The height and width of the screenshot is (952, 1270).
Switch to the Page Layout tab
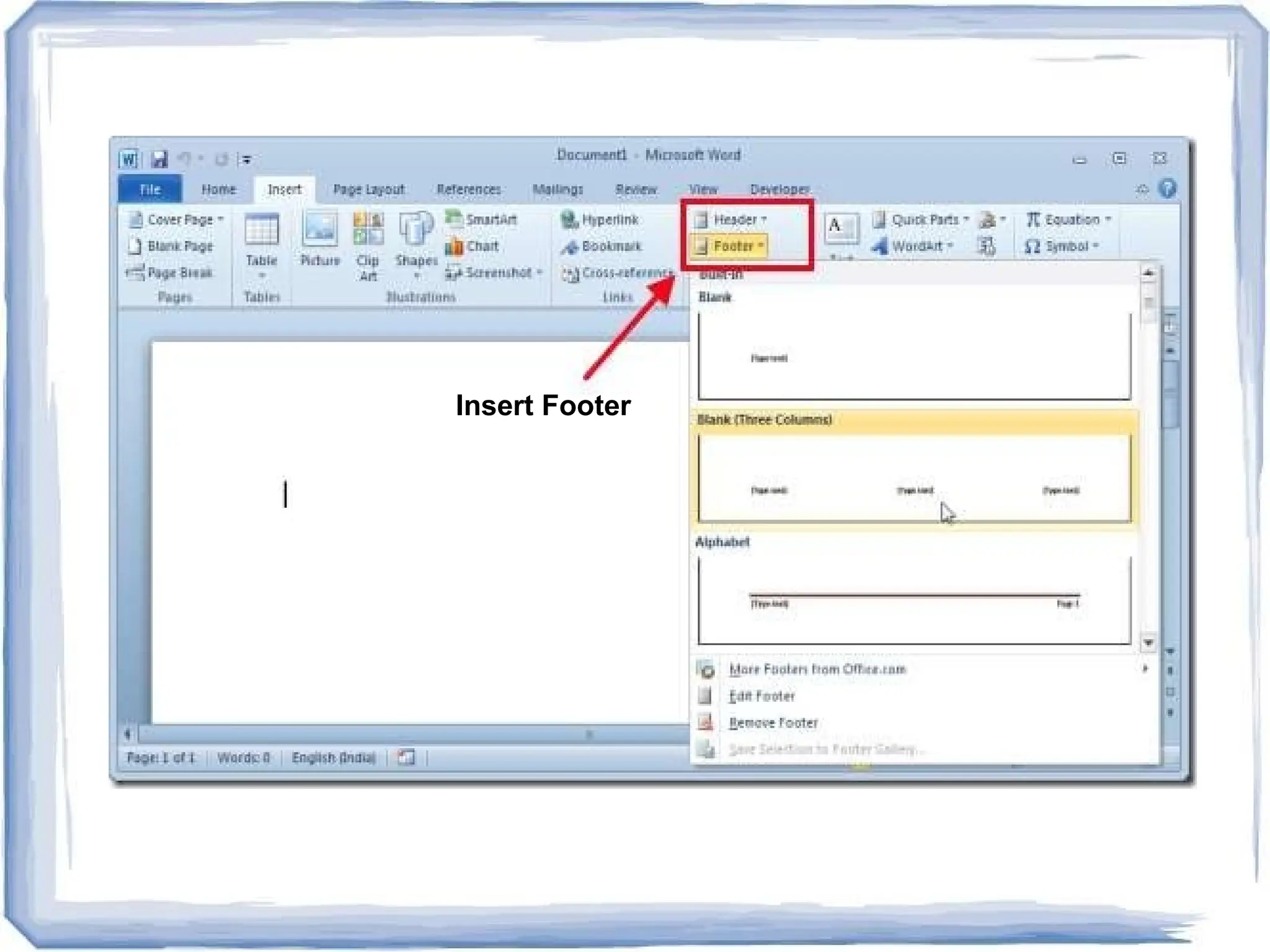368,189
